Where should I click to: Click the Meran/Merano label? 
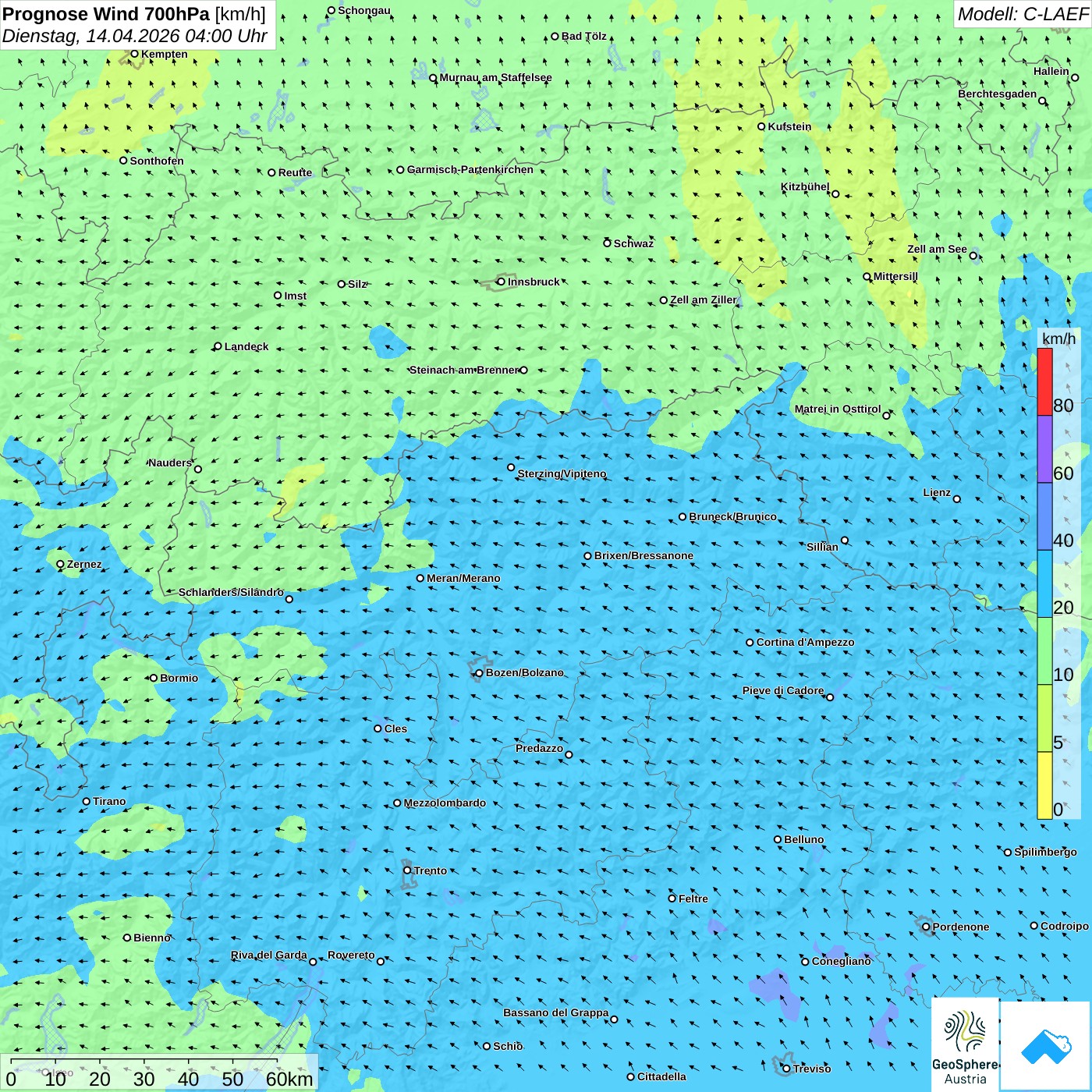click(x=463, y=578)
